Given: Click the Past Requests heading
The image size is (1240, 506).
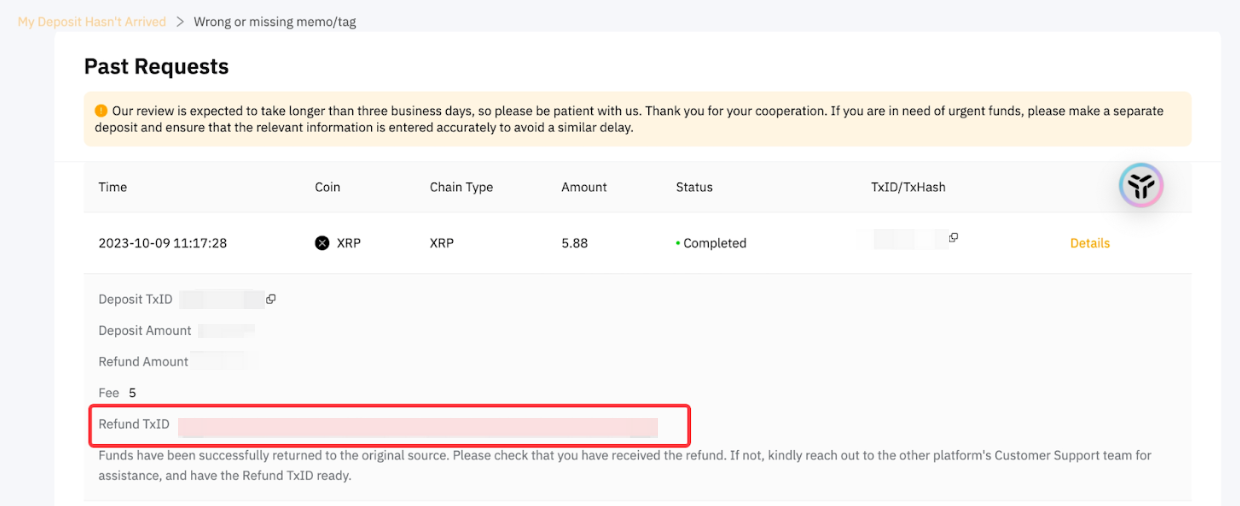Looking at the screenshot, I should coord(156,67).
